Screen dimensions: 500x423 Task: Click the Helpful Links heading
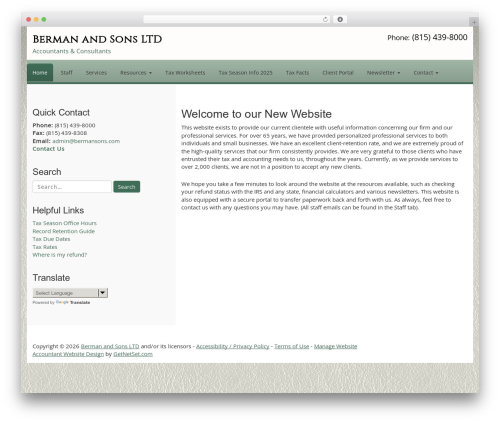pos(58,210)
